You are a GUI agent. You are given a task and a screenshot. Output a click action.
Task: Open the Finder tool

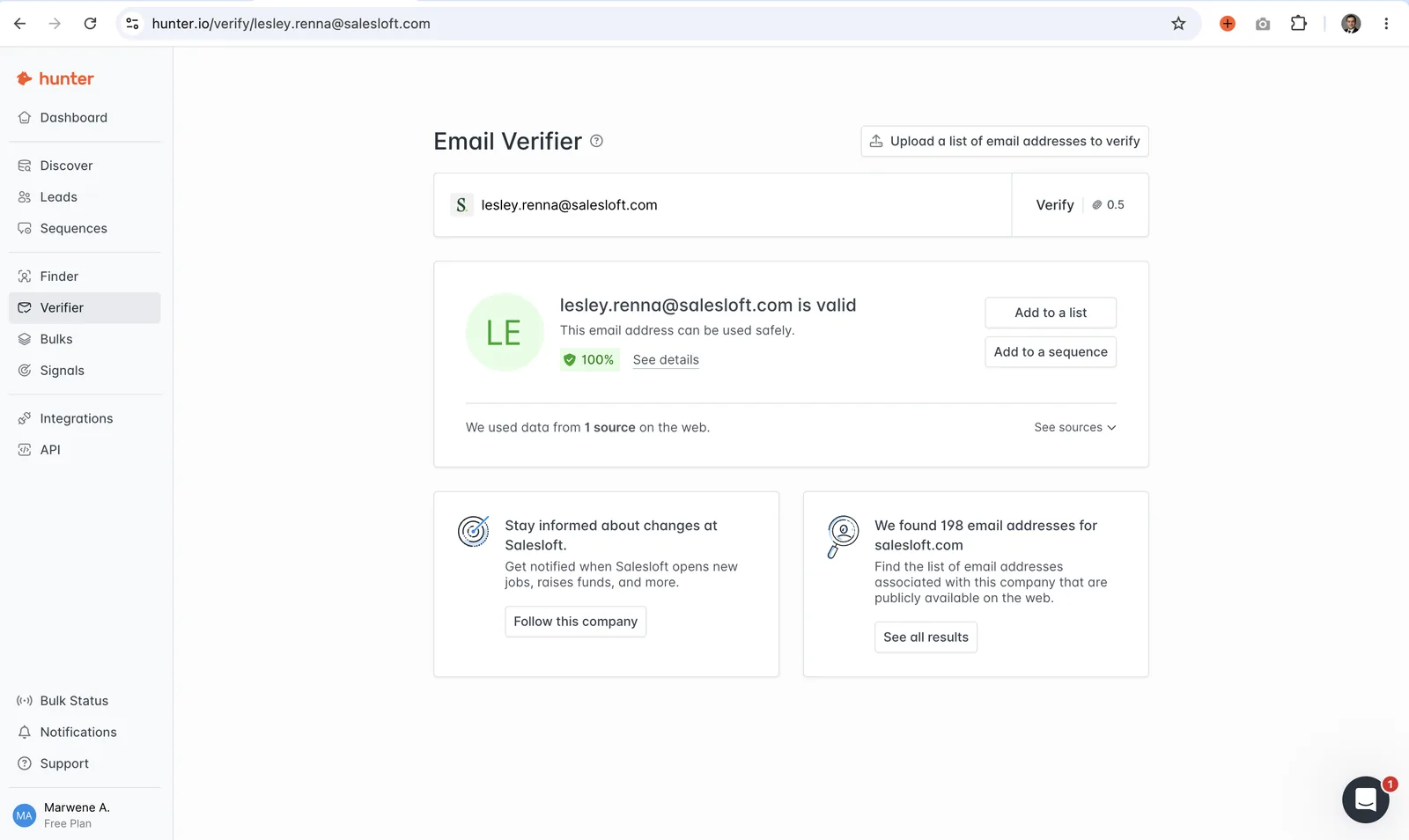[85, 276]
